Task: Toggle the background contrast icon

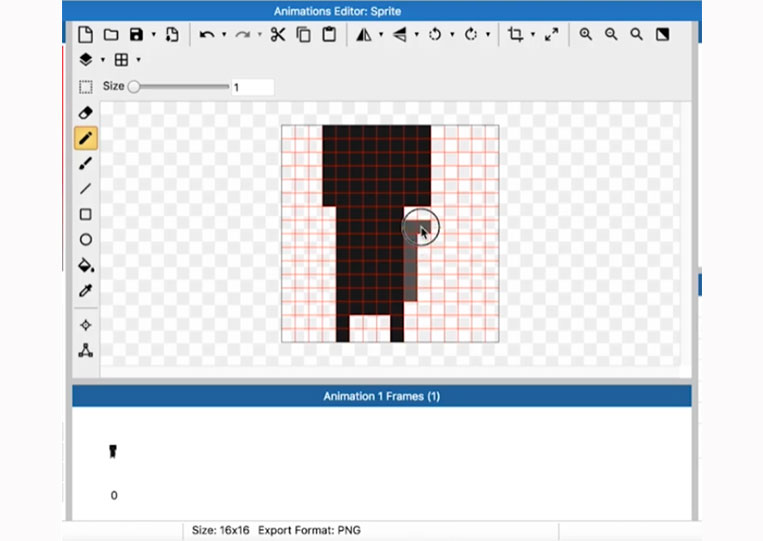Action: pyautogui.click(x=662, y=35)
